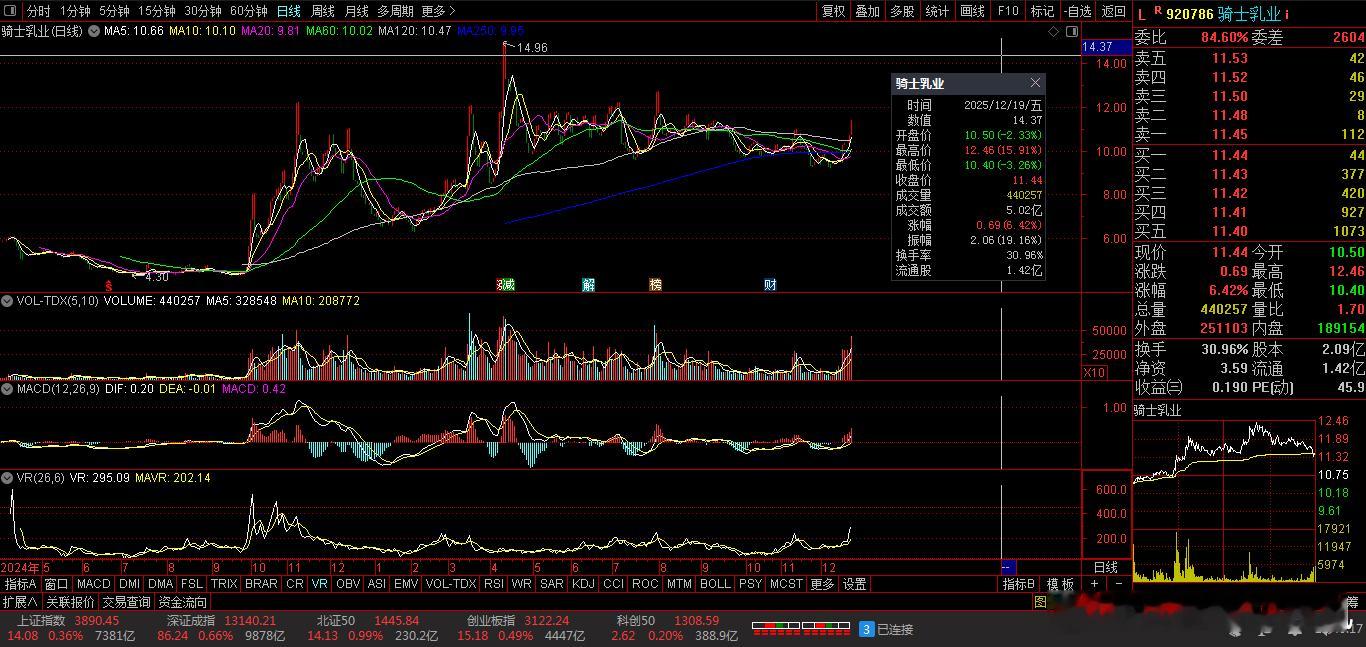The width and height of the screenshot is (1366, 647).
Task: Open the 资金流向 tab
Action: tap(182, 602)
